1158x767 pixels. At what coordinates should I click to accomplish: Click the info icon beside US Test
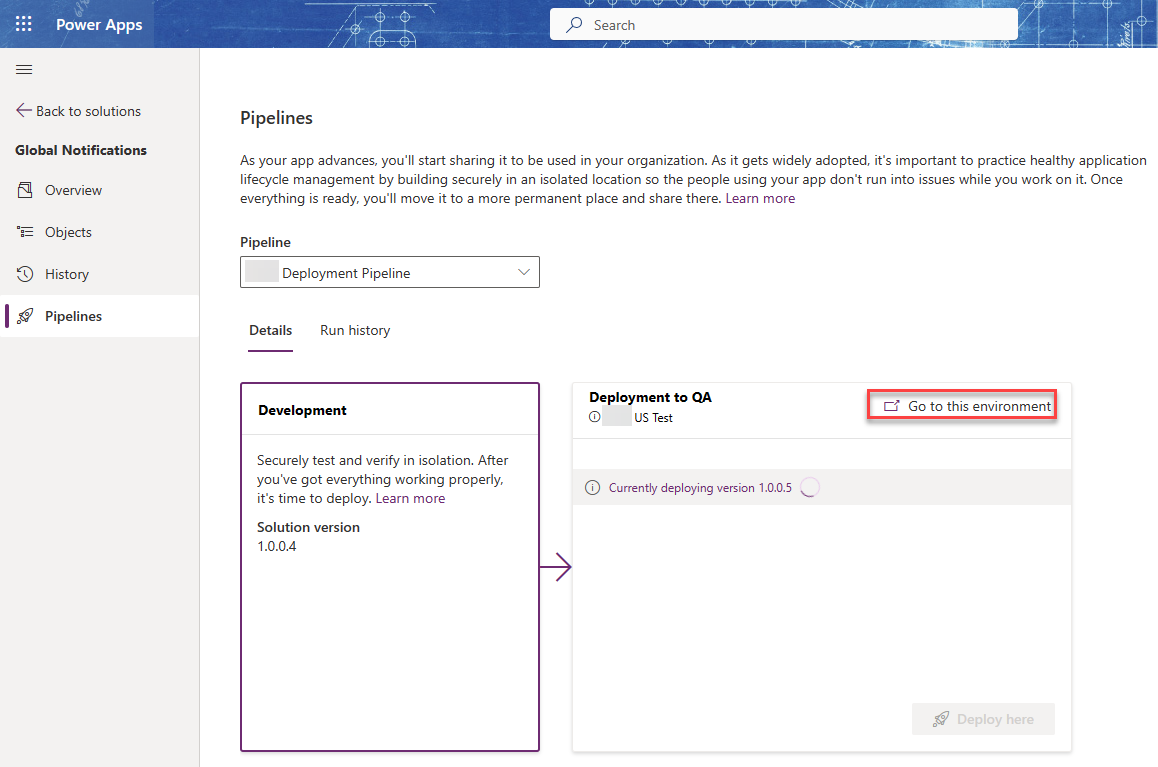pyautogui.click(x=595, y=417)
